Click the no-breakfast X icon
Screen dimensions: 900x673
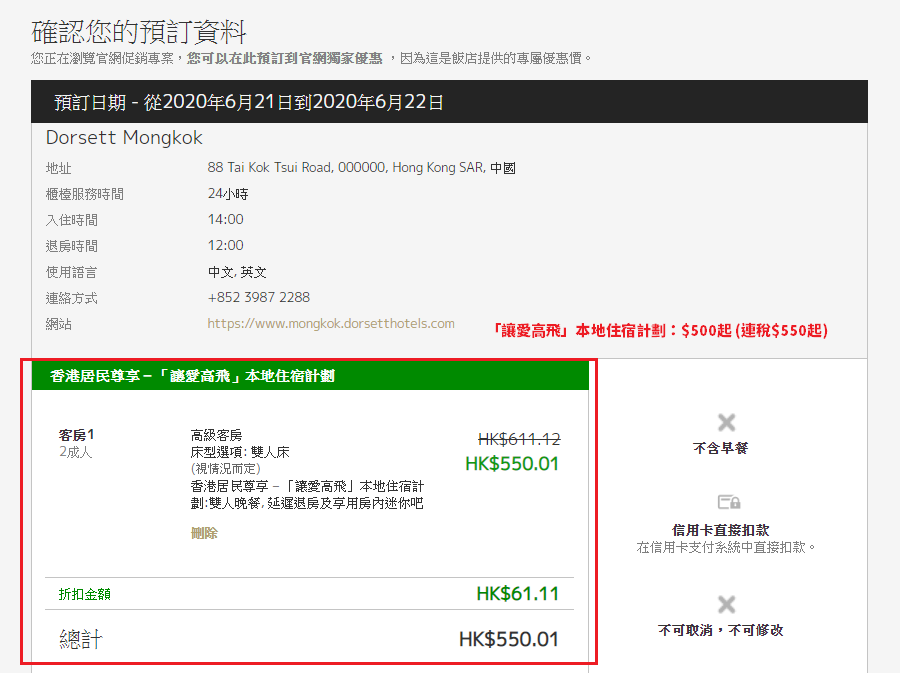(726, 423)
